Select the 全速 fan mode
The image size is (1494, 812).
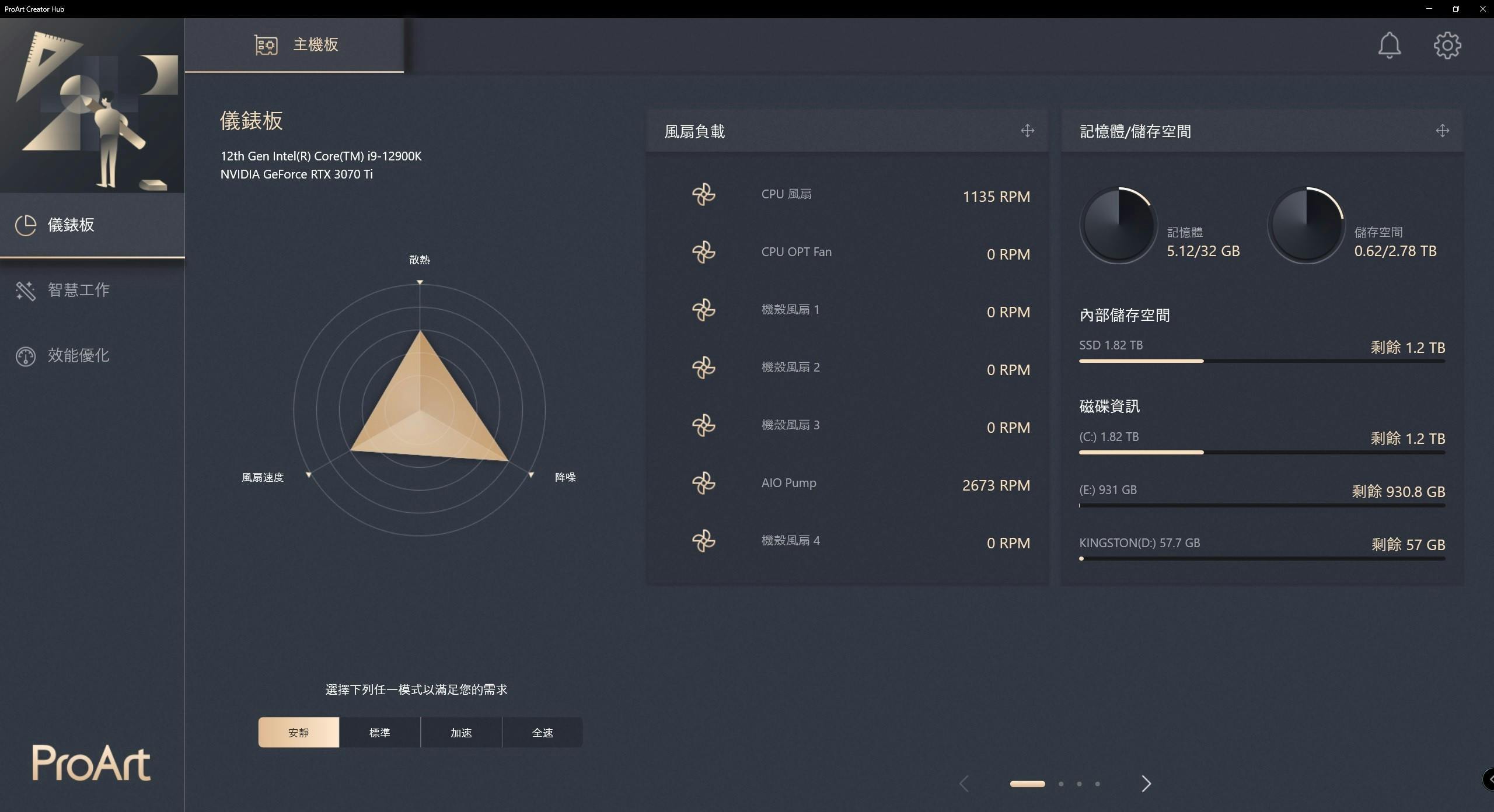click(542, 732)
